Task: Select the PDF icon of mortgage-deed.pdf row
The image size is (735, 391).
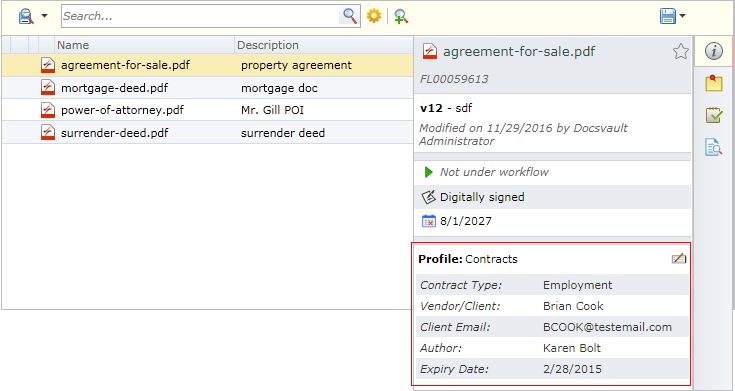Action: coord(48,88)
